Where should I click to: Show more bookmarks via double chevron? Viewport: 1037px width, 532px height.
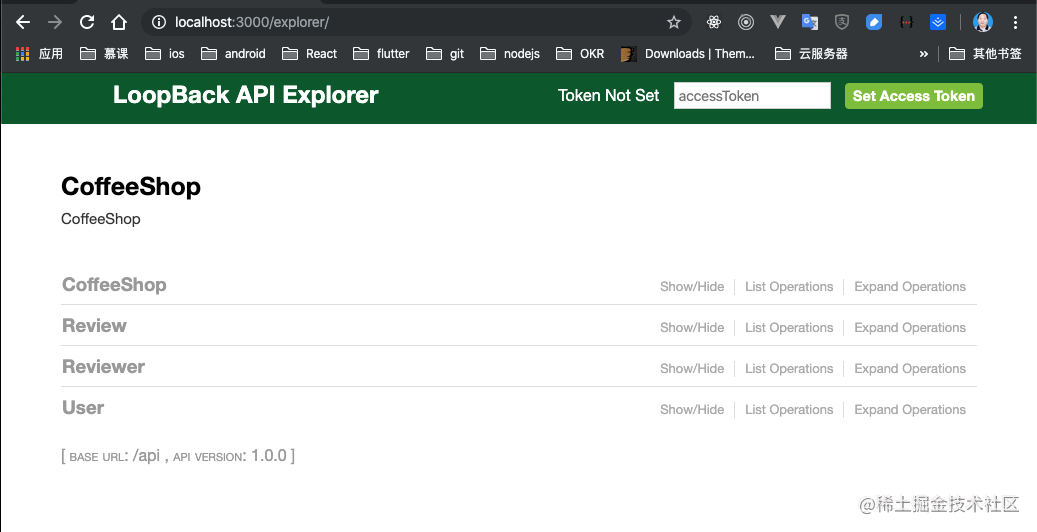coord(923,54)
